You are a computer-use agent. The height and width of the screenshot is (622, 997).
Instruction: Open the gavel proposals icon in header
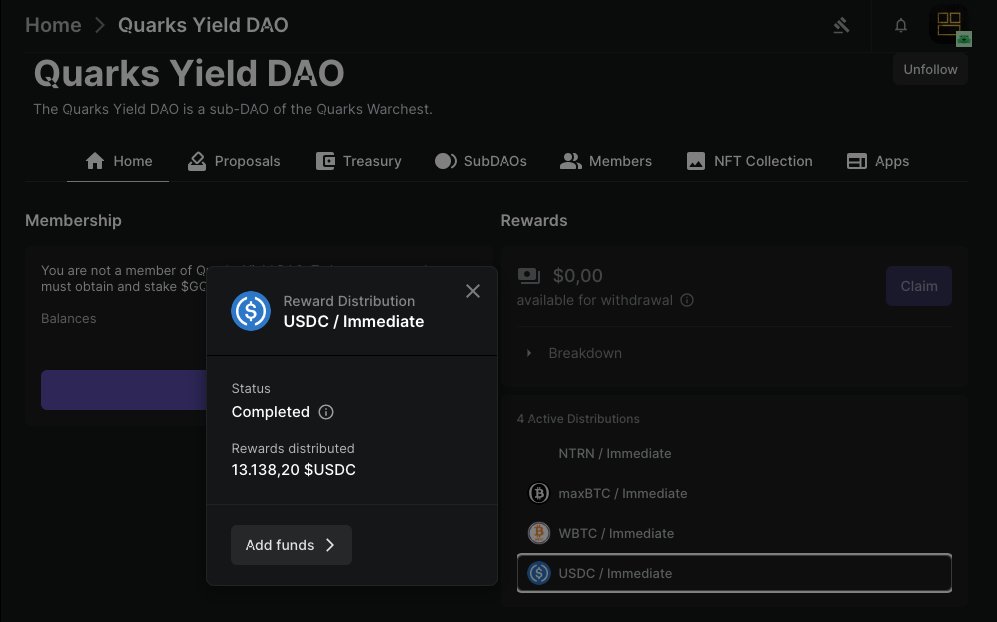pos(841,25)
